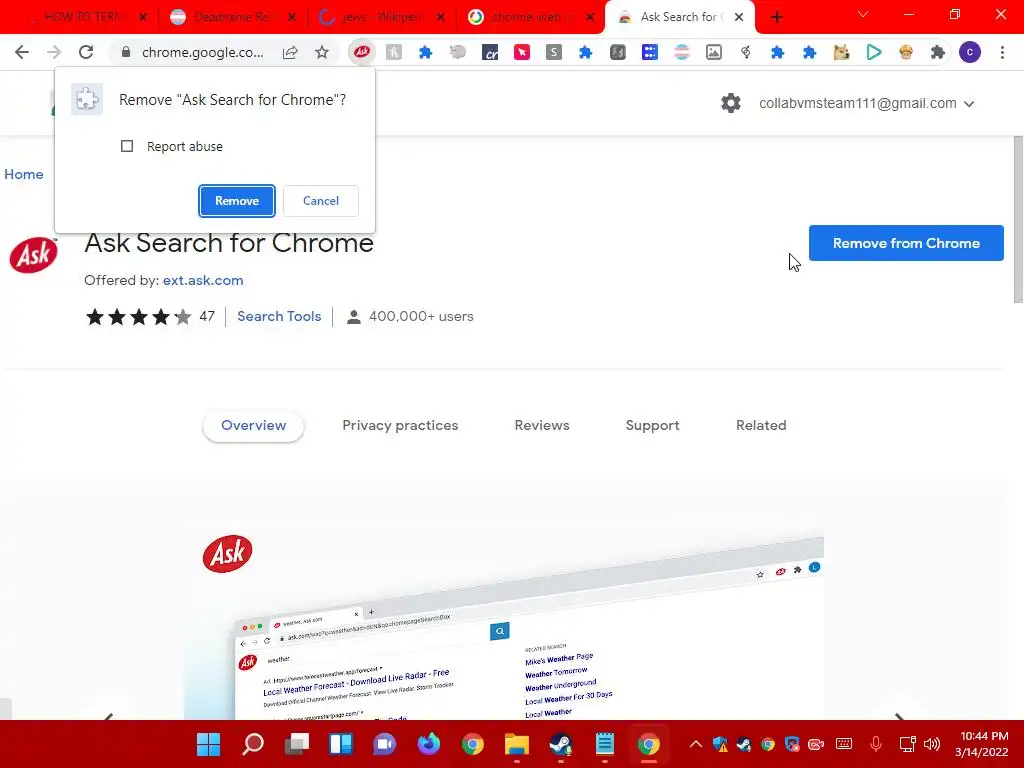1024x768 pixels.
Task: Open Task View on the taskbar
Action: click(297, 744)
